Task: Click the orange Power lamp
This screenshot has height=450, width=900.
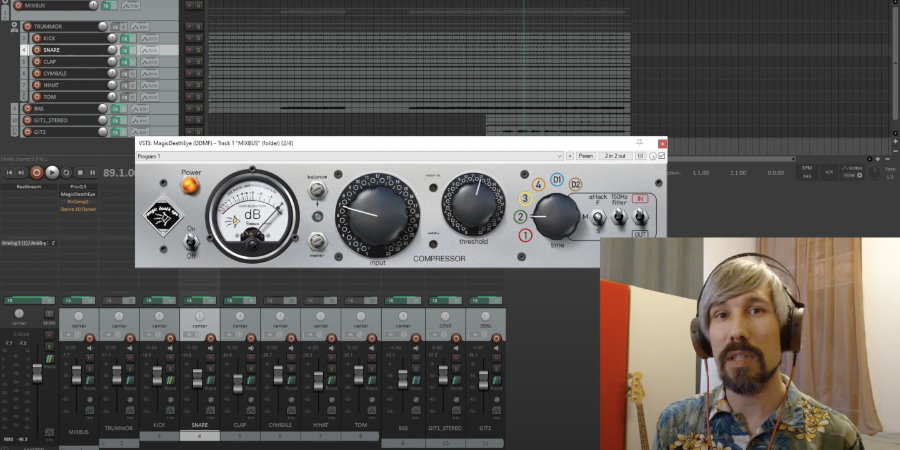Action: tap(190, 185)
